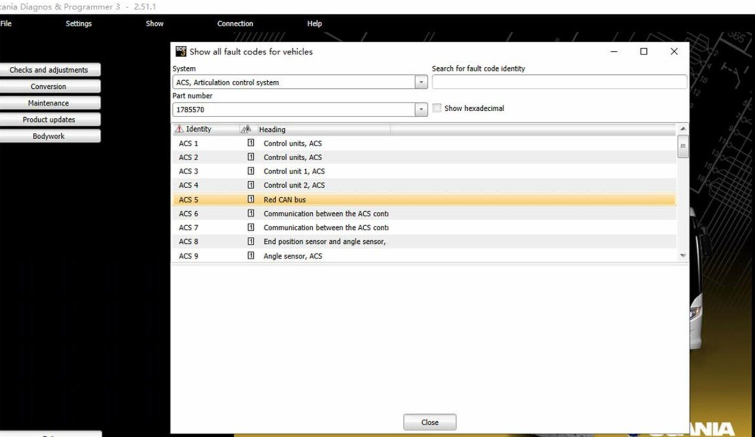The width and height of the screenshot is (755, 437).
Task: Click the info icon in Red CAN bus row
Action: tap(251, 199)
